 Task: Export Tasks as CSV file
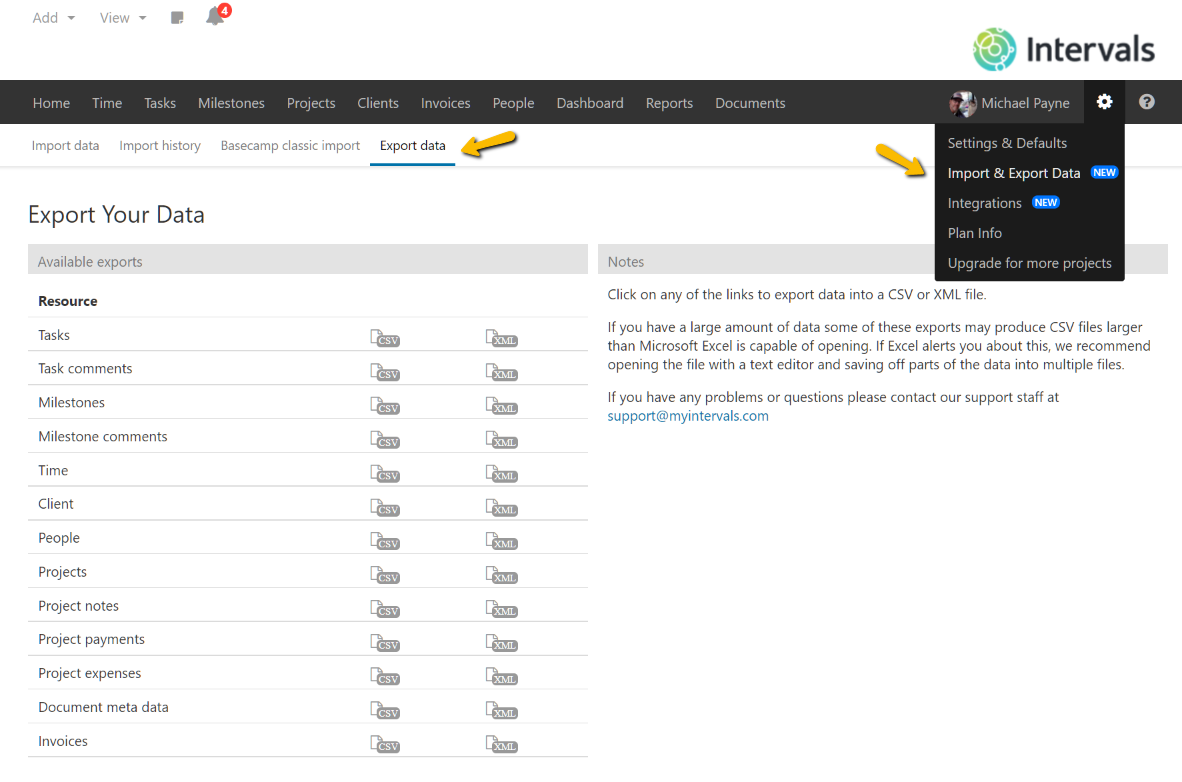[x=384, y=339]
